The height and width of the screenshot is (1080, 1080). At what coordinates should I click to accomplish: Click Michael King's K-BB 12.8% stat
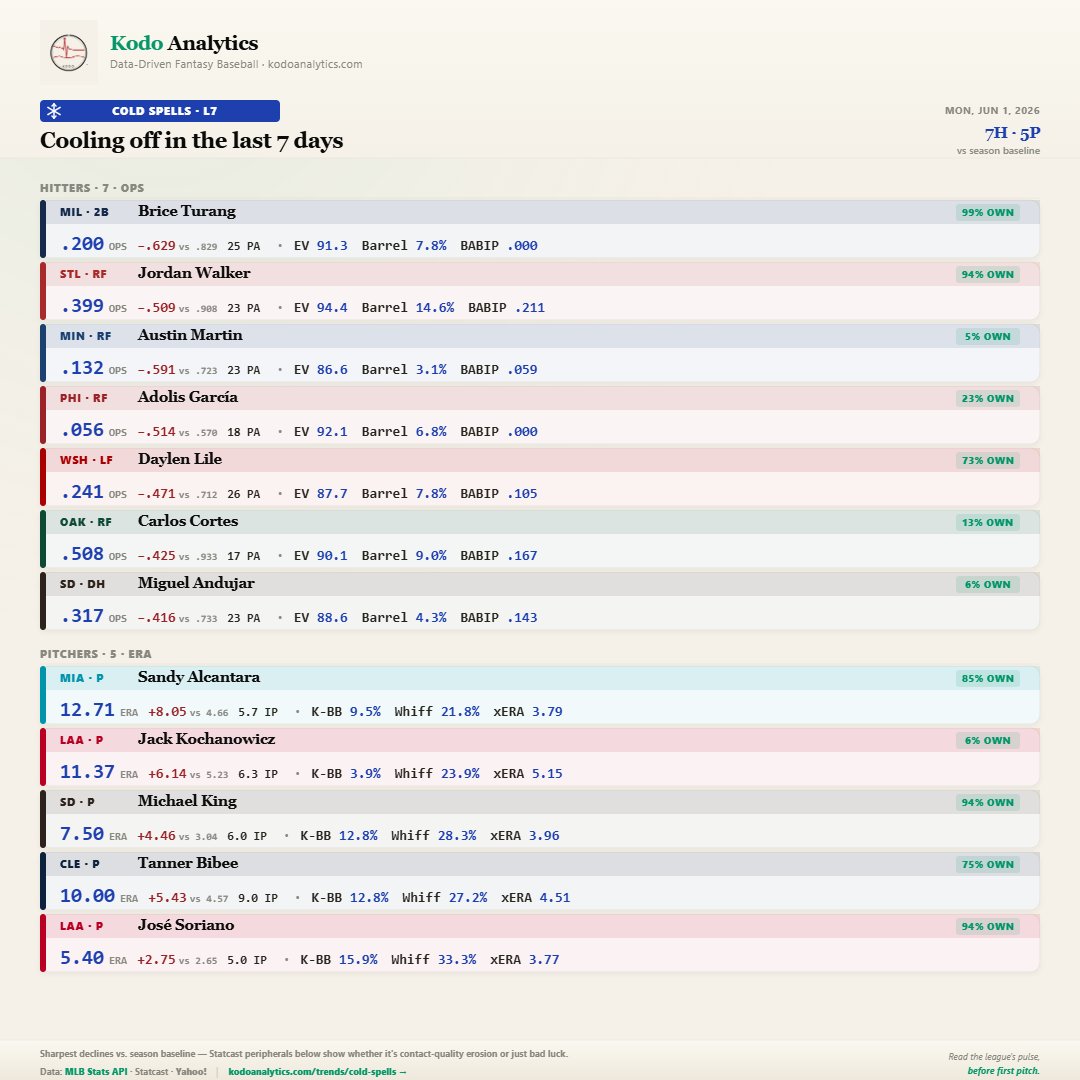(338, 835)
